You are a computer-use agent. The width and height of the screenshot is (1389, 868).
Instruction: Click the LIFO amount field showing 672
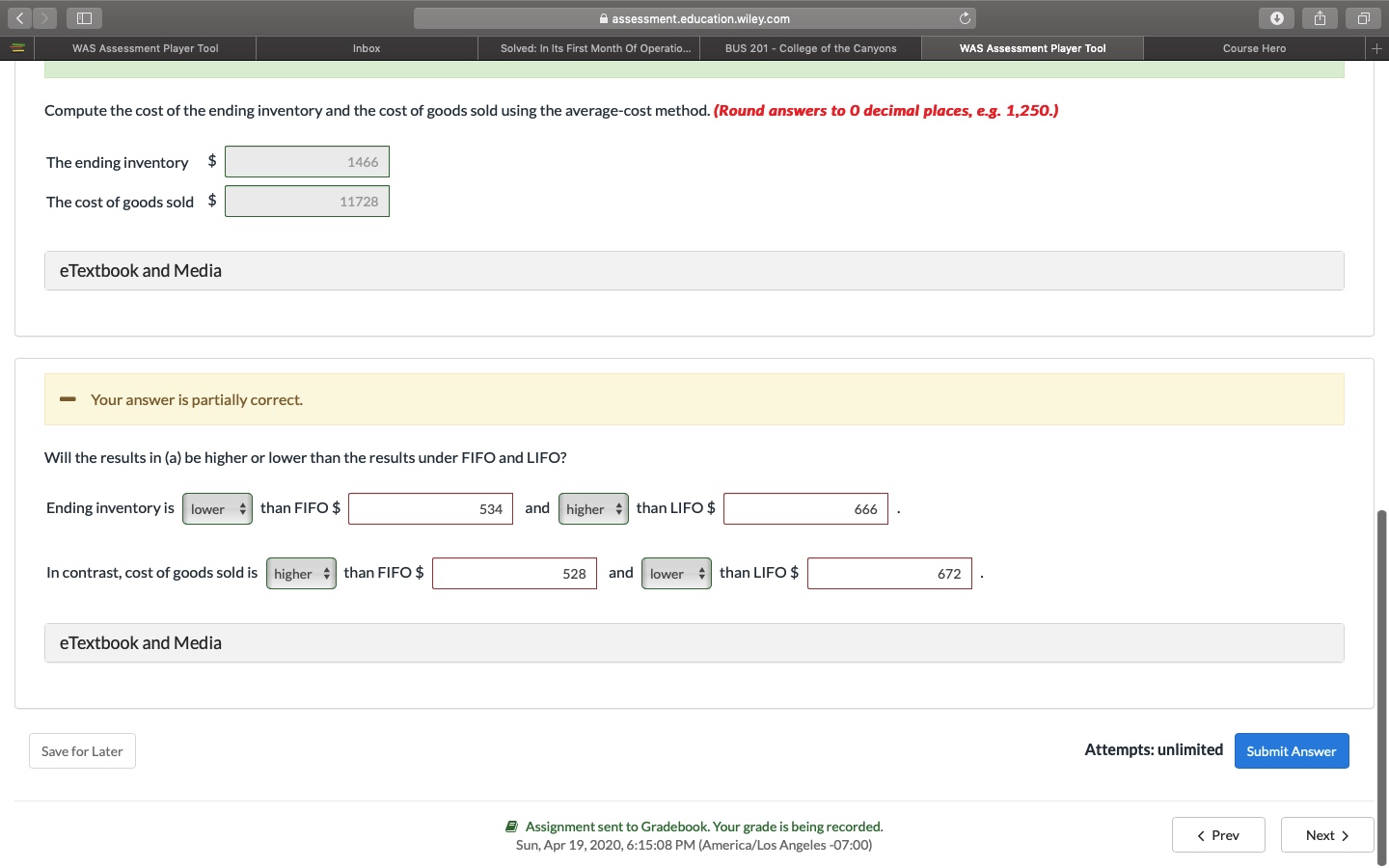[889, 574]
